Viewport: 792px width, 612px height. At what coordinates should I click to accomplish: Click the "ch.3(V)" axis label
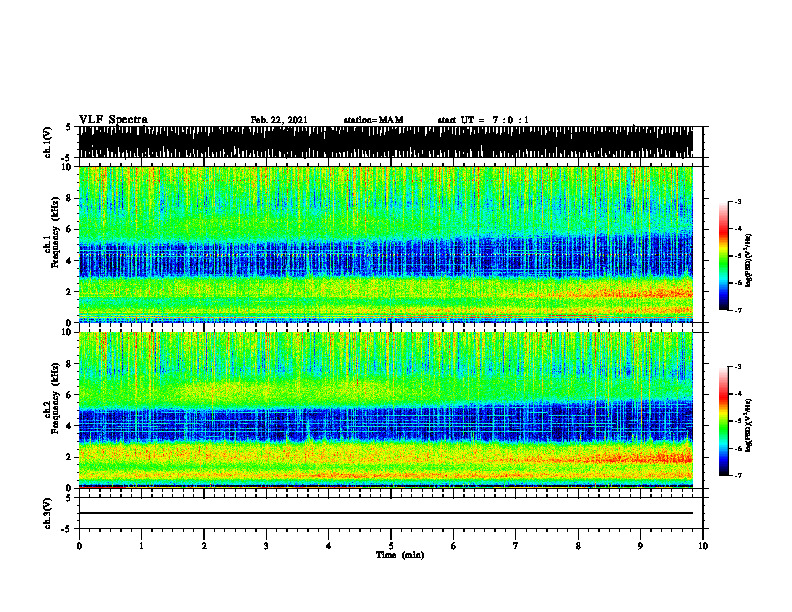pos(48,513)
